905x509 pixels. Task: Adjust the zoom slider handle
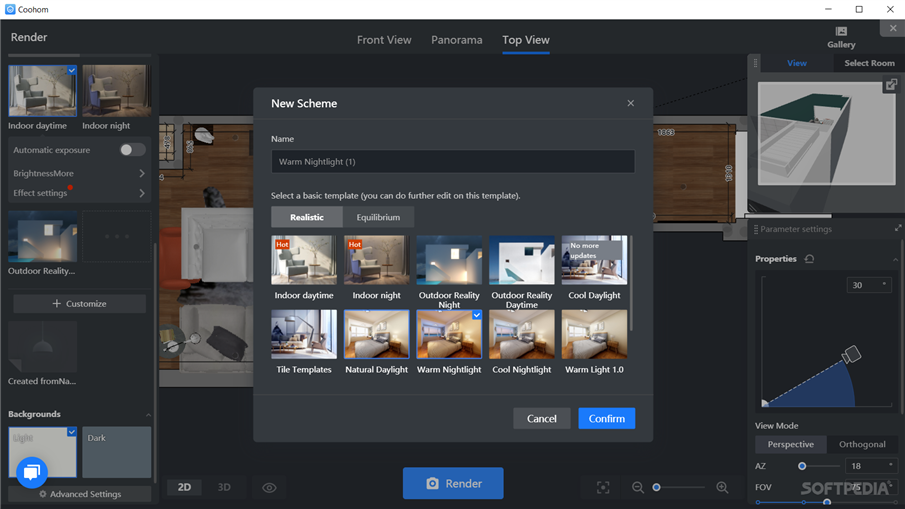[x=656, y=488]
